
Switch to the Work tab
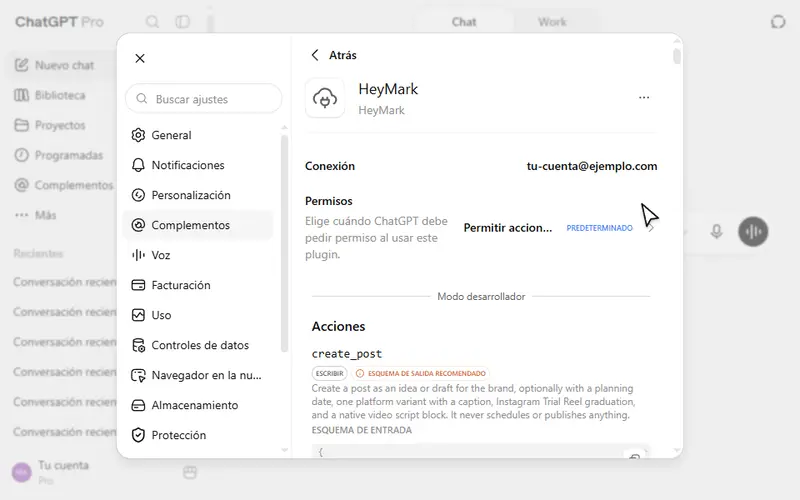552,22
